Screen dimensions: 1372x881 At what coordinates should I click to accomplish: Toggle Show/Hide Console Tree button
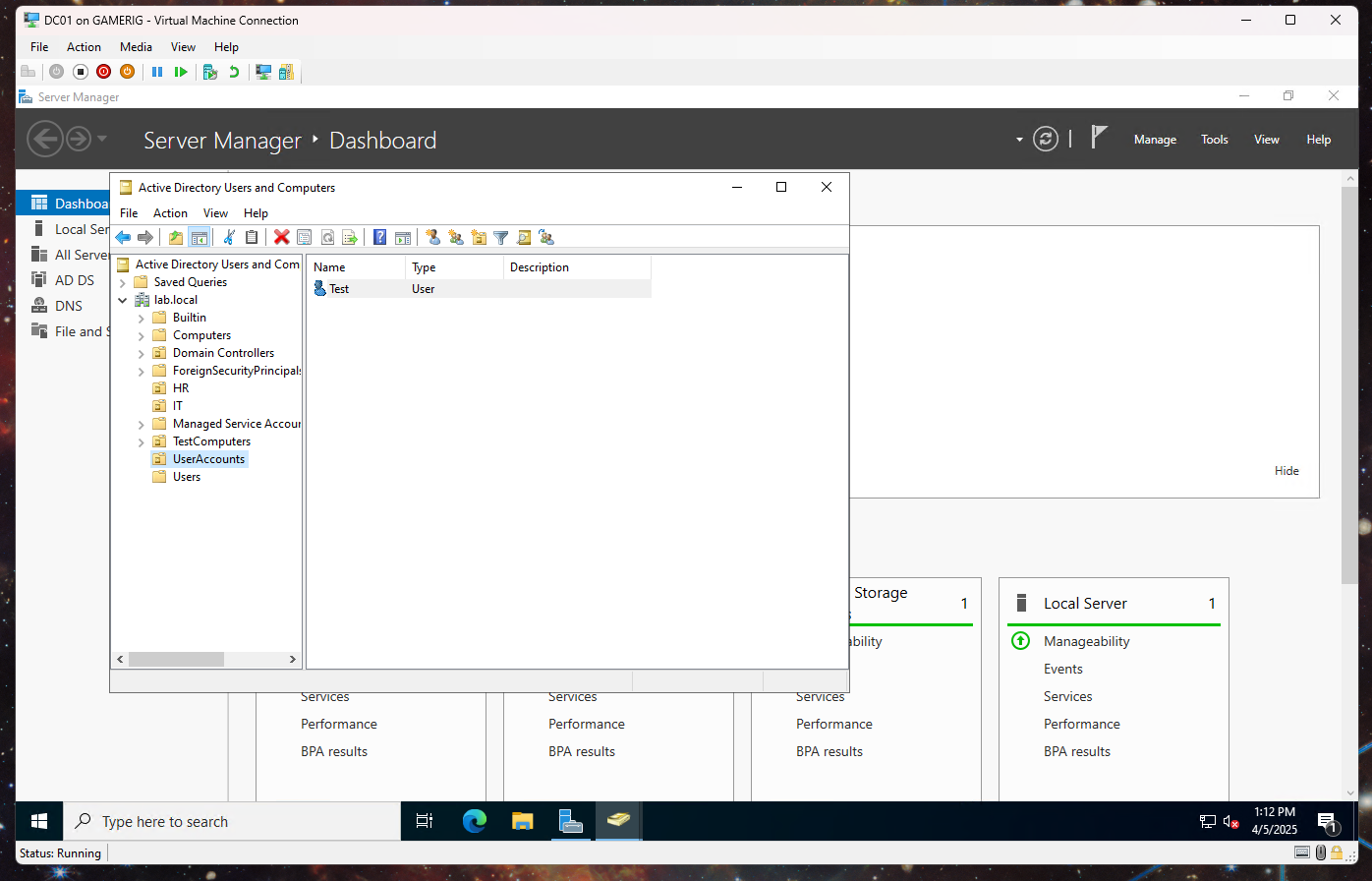[x=199, y=237]
